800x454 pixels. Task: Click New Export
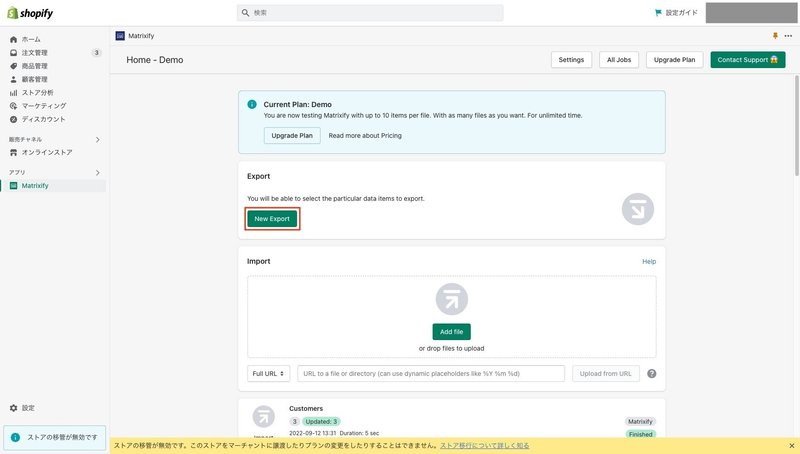[272, 219]
